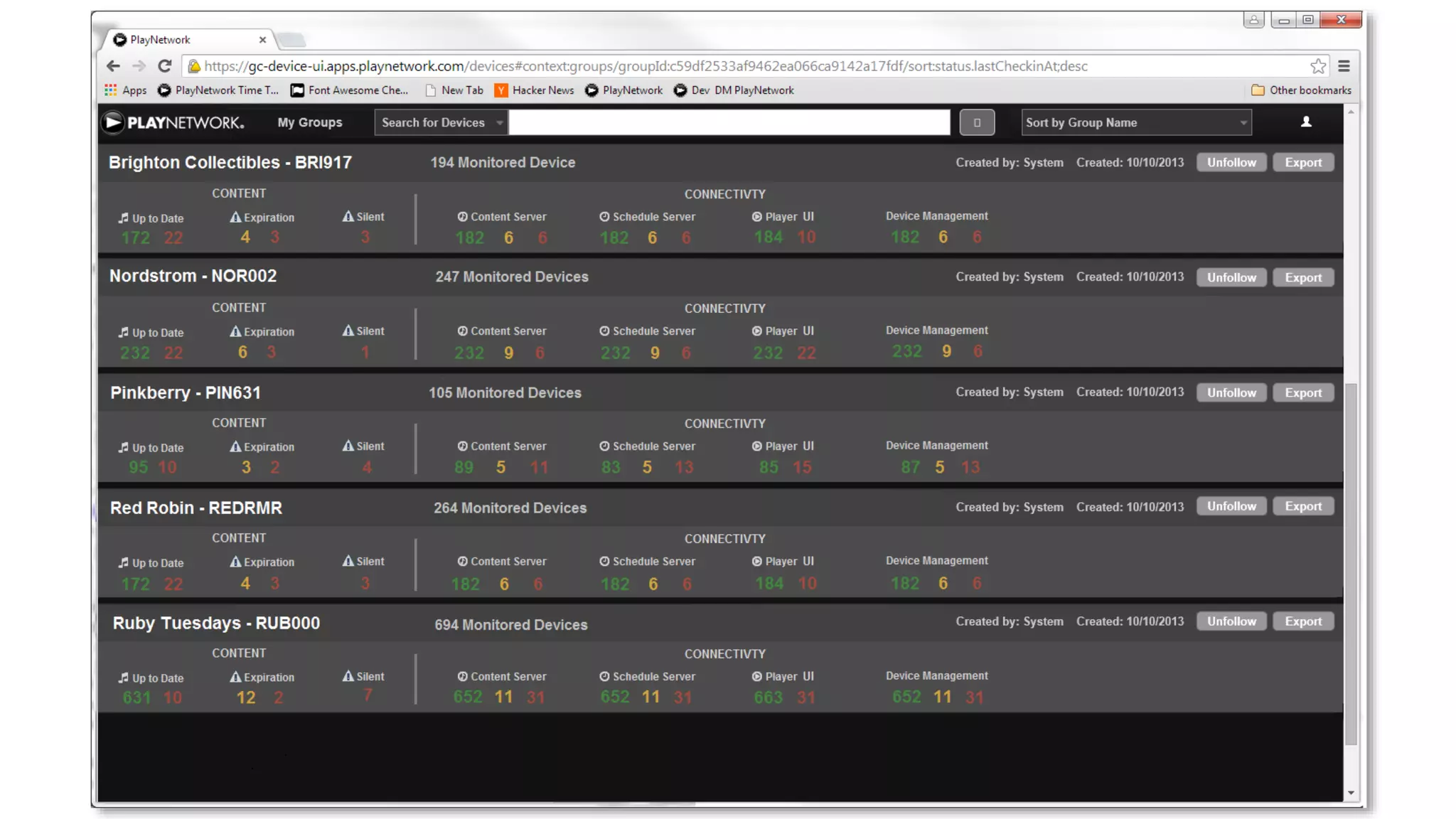Image resolution: width=1456 pixels, height=819 pixels.
Task: Open Sort by Group Name dropdown
Action: [1136, 122]
